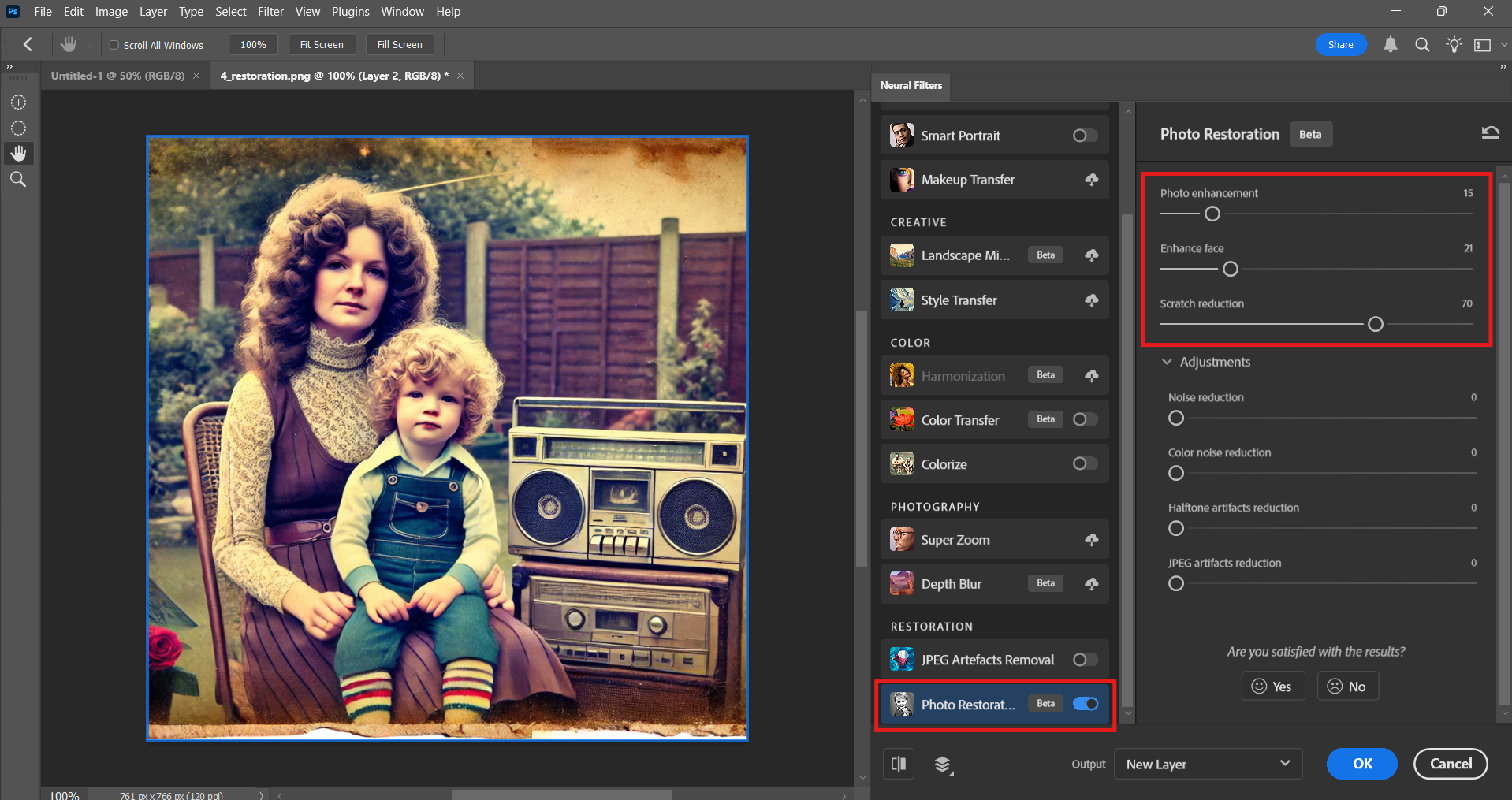The width and height of the screenshot is (1512, 800).
Task: Click the layer preview stack icon
Action: click(943, 765)
